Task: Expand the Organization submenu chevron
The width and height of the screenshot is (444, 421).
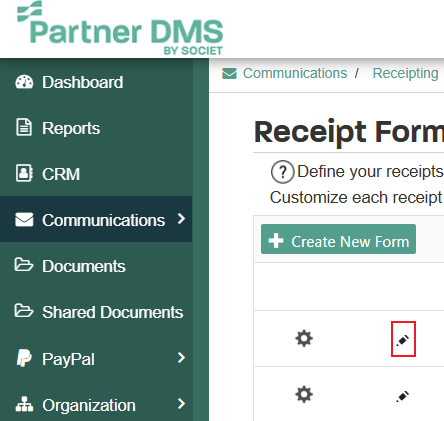Action: coord(181,404)
